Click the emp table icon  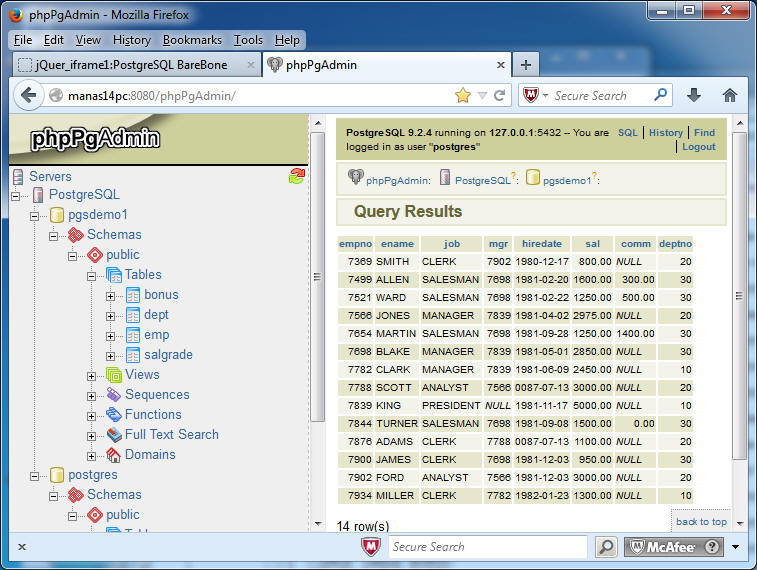point(133,335)
